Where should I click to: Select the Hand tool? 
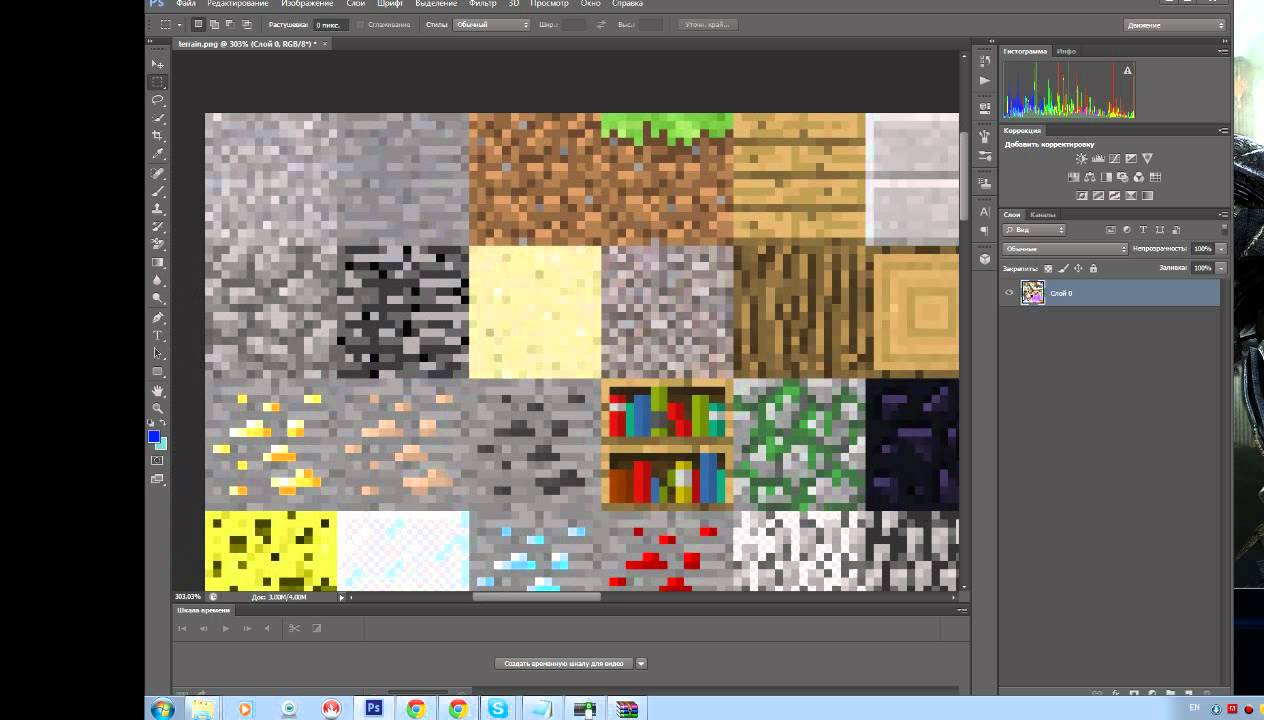pos(158,391)
